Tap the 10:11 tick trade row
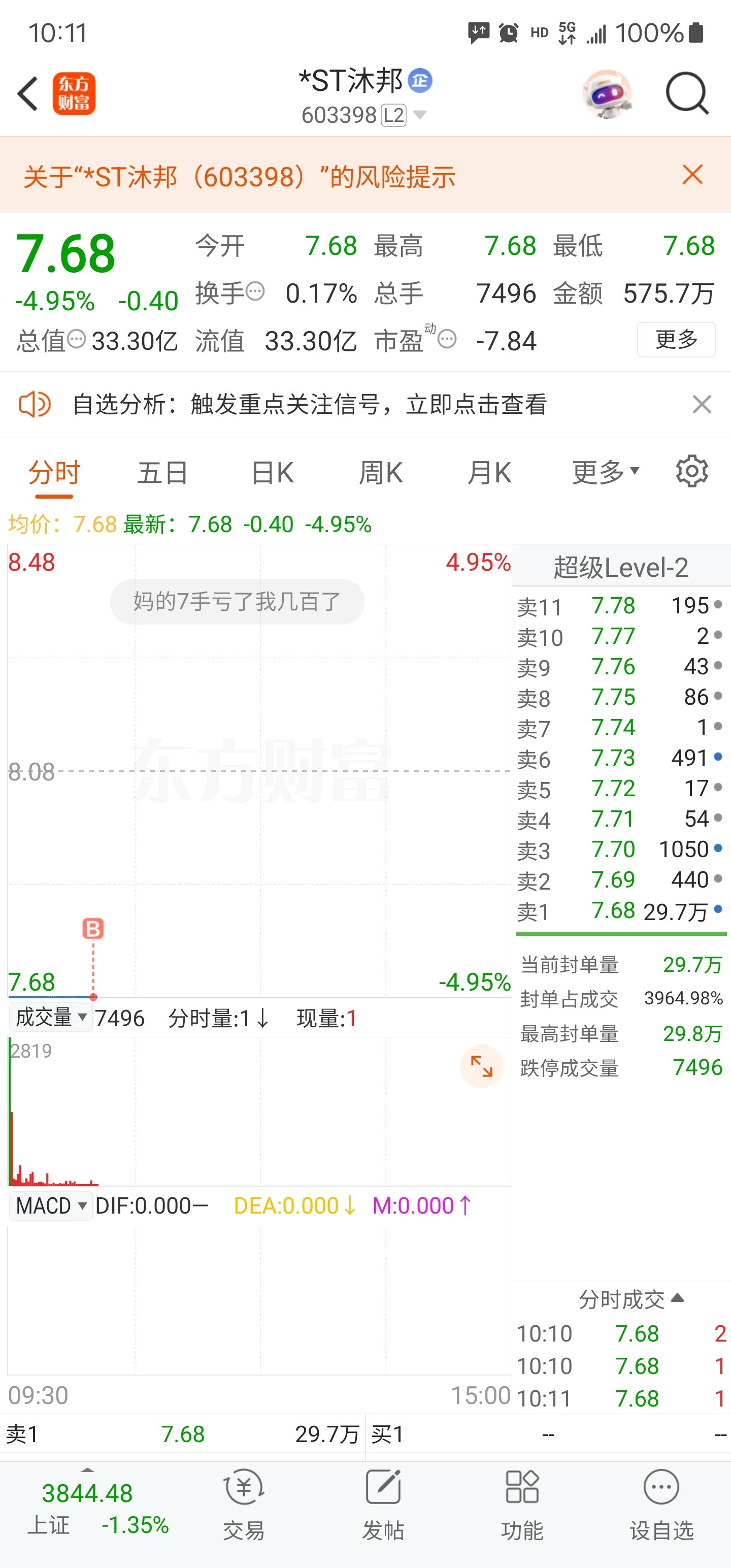The height and width of the screenshot is (1568, 731). (x=621, y=1399)
